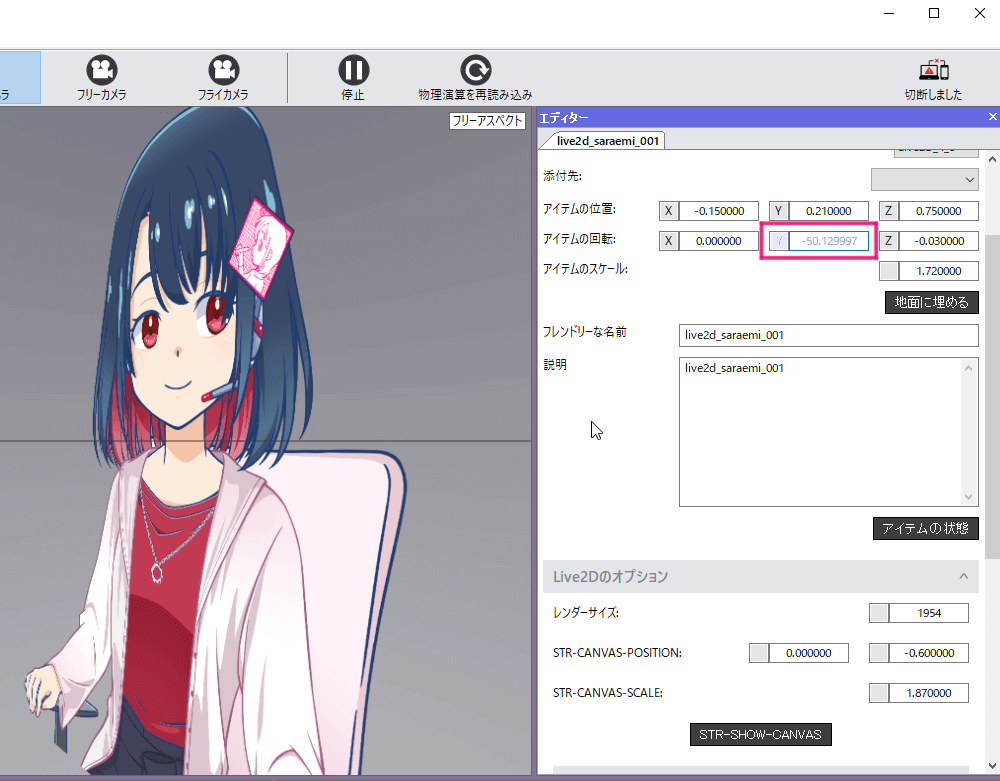The height and width of the screenshot is (781, 1000).
Task: Edit the アイテムの回転 Y value -50.129997
Action: [828, 241]
